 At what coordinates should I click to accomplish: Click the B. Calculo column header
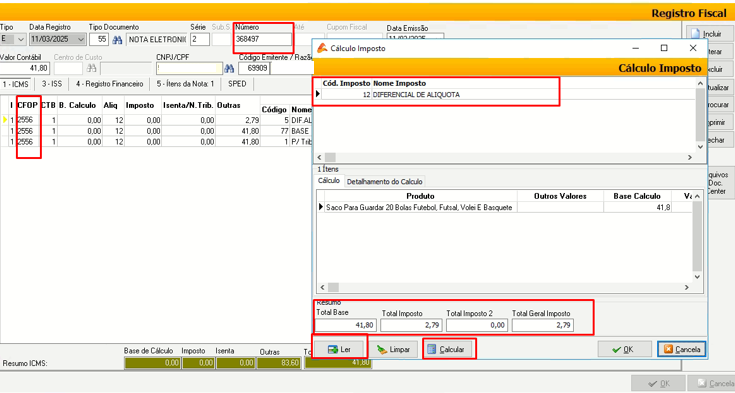point(77,106)
